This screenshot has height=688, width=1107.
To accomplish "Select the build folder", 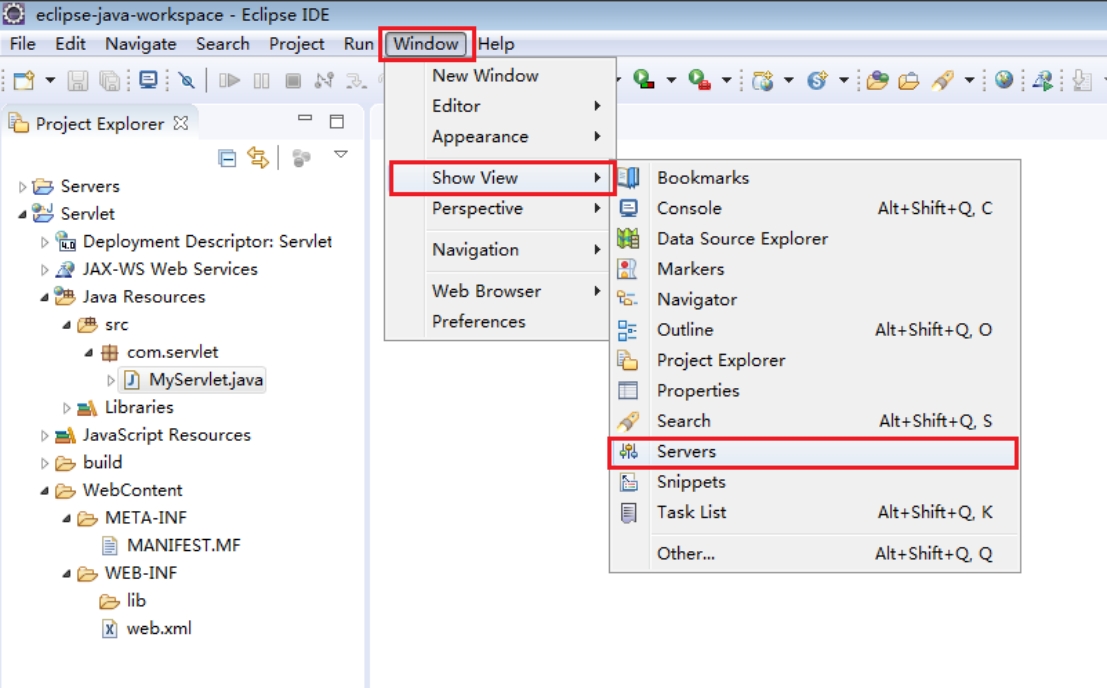I will point(102,462).
